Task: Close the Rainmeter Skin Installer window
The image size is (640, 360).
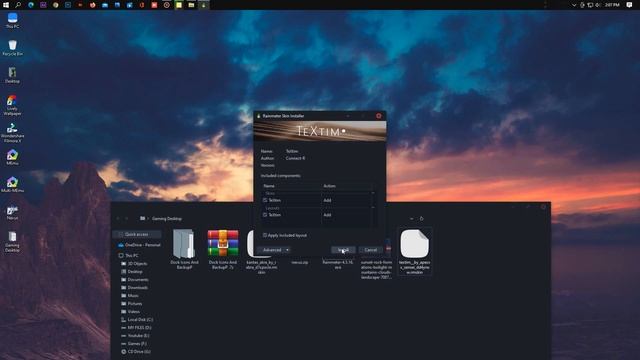Action: click(378, 116)
